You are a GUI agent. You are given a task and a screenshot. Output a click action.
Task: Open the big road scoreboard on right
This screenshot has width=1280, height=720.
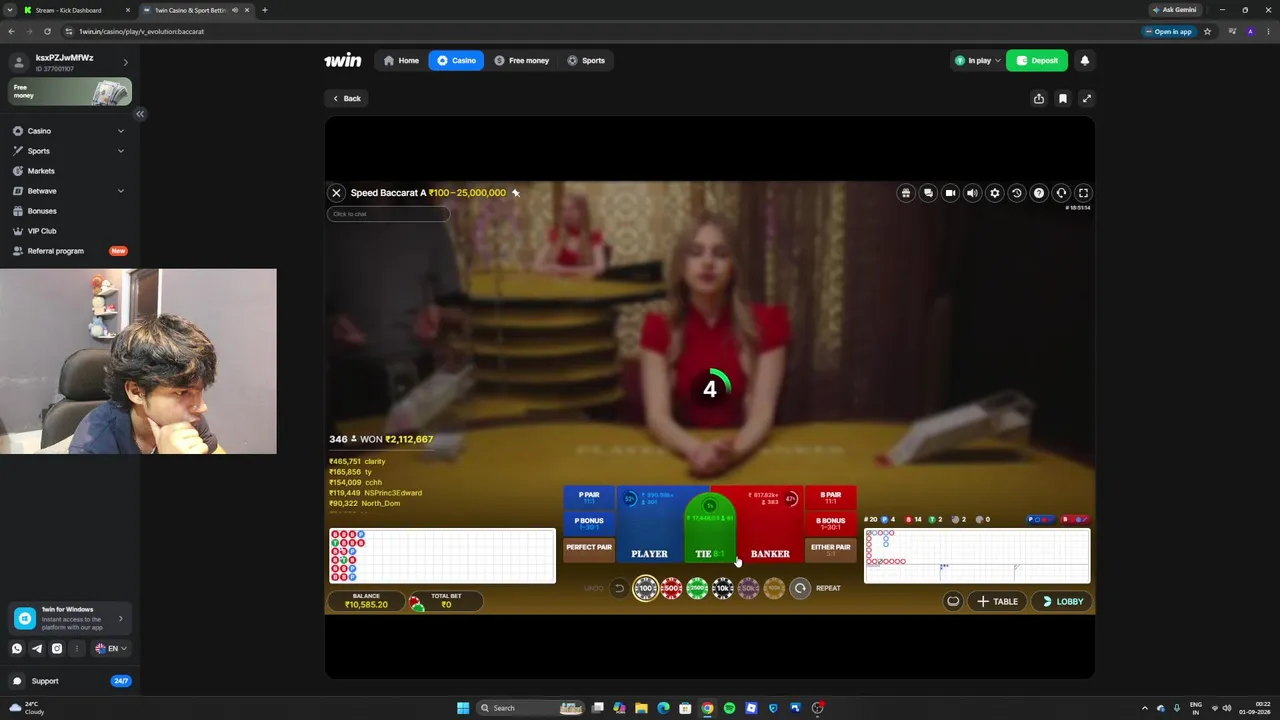977,556
